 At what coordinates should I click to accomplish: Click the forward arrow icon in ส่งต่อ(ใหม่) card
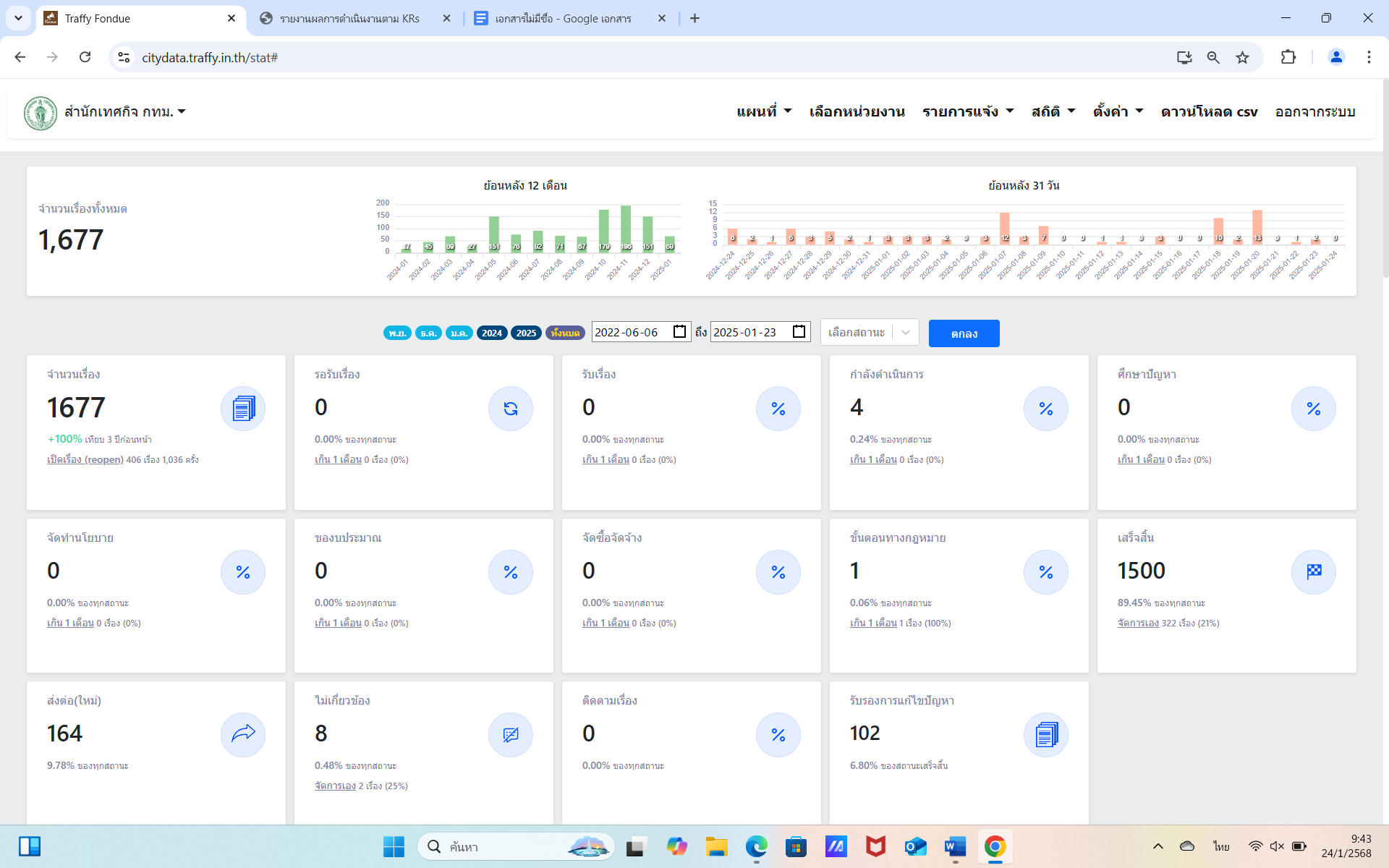243,734
